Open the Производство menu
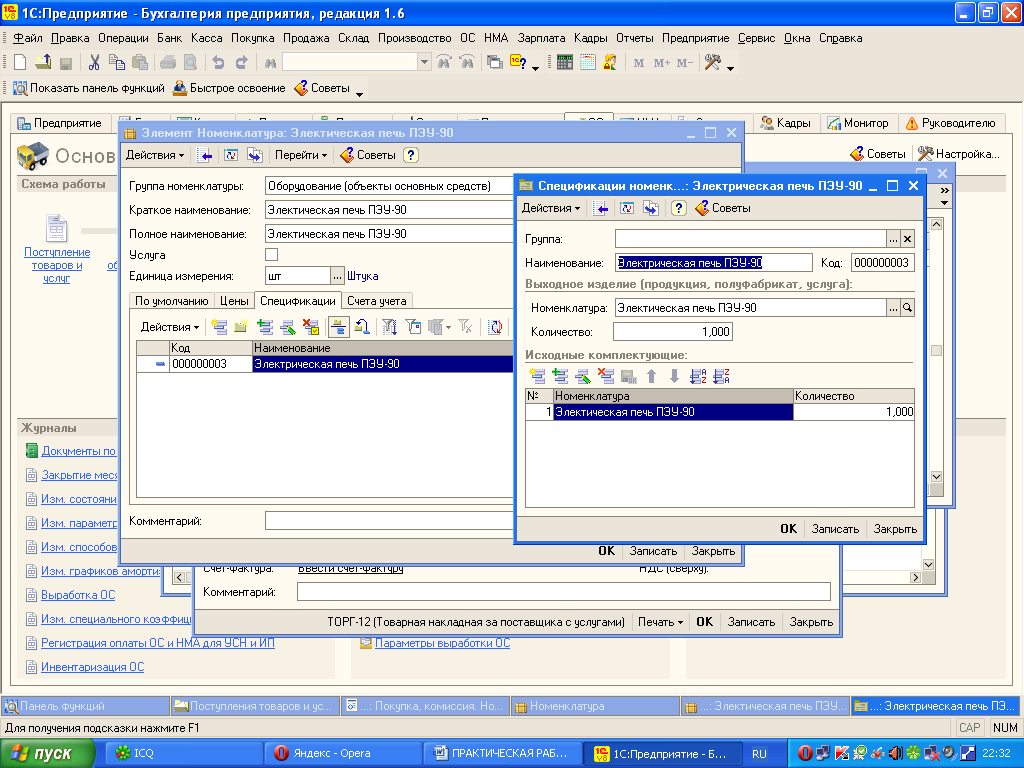 [x=415, y=38]
